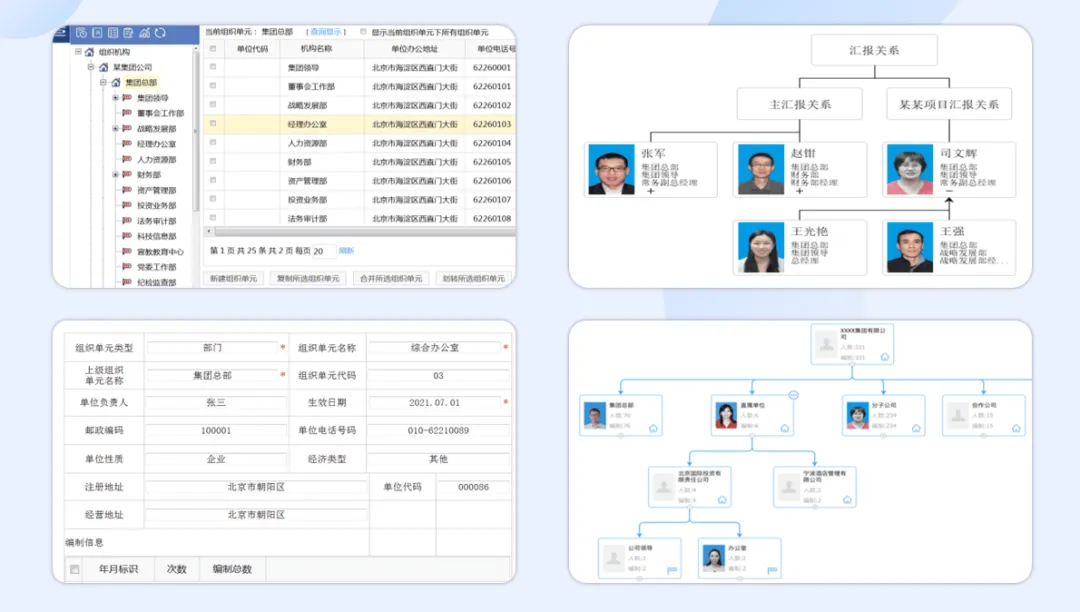Expand subordinates with plus under 张军
Viewport: 1080px width, 612px height.
650,191
